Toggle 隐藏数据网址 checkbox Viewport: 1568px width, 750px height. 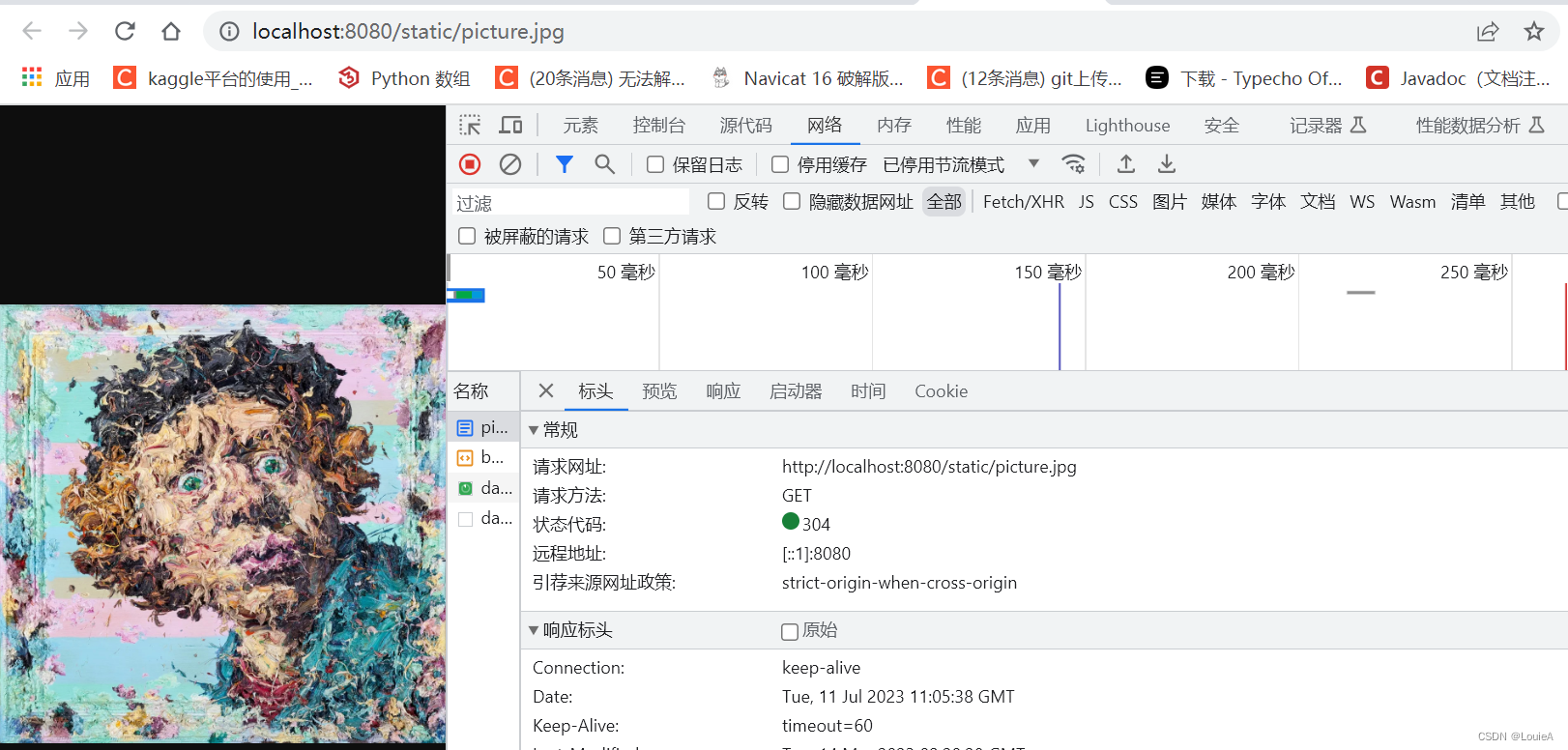792,201
